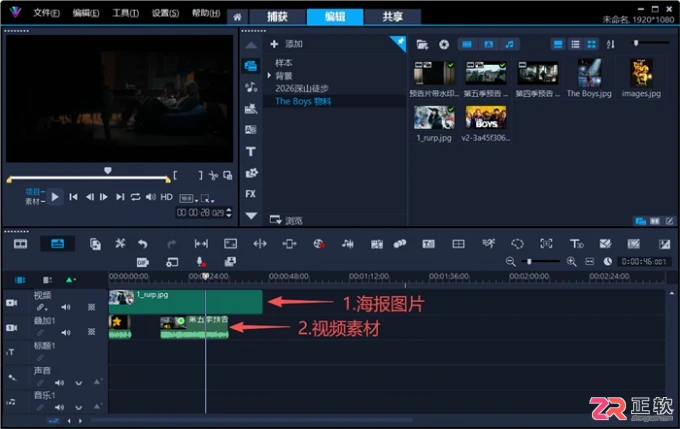Open the record/capture microphone option
680x429 pixels.
(200, 262)
